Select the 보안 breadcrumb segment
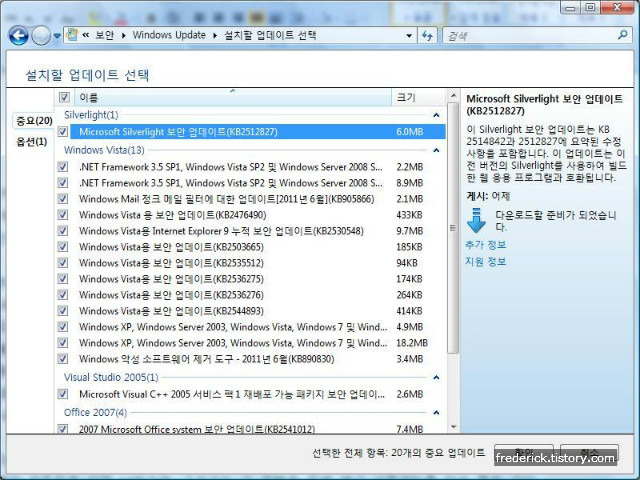Image resolution: width=640 pixels, height=480 pixels. pos(104,35)
